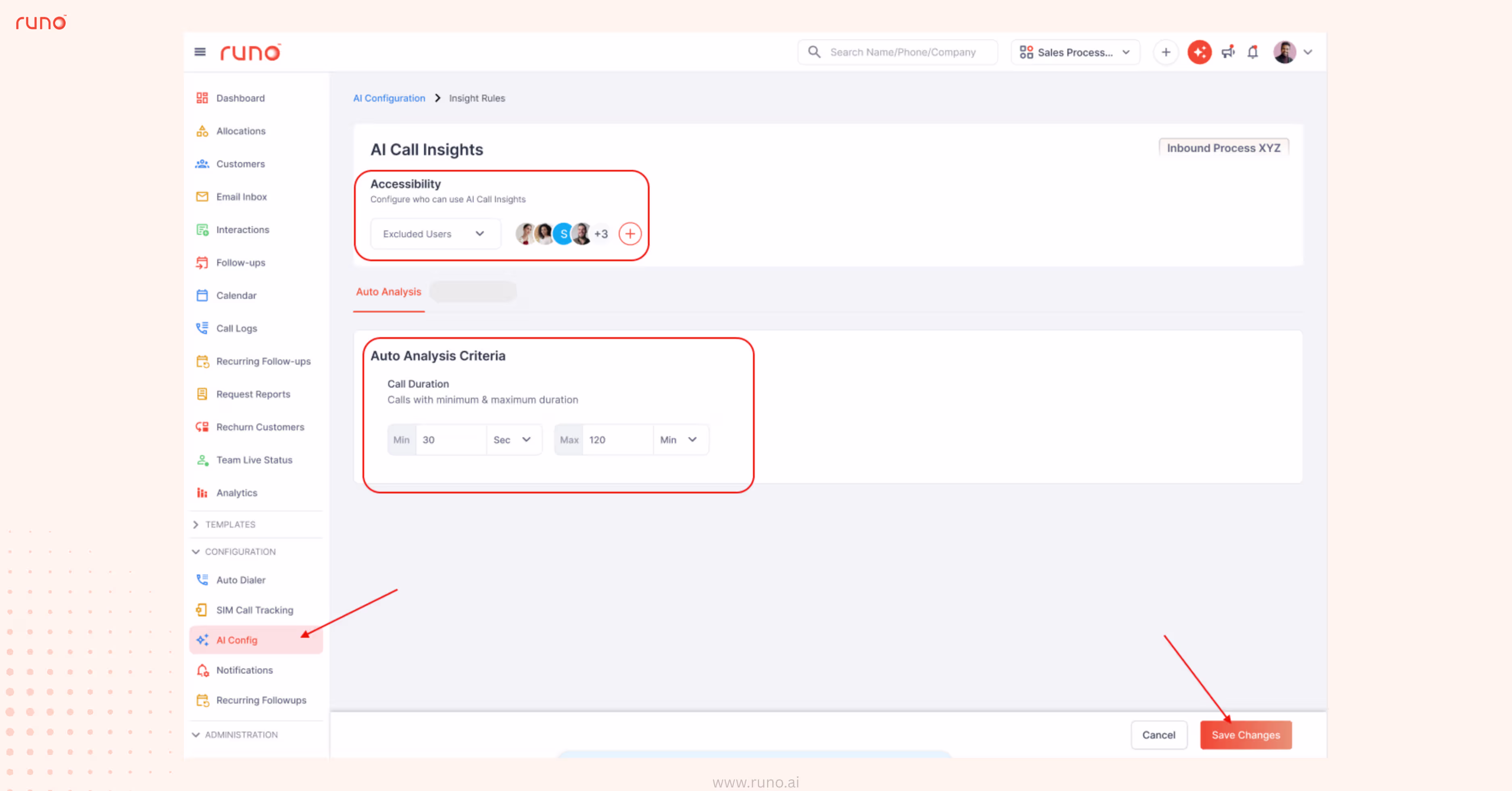Open the Excluded Users dropdown

(434, 233)
